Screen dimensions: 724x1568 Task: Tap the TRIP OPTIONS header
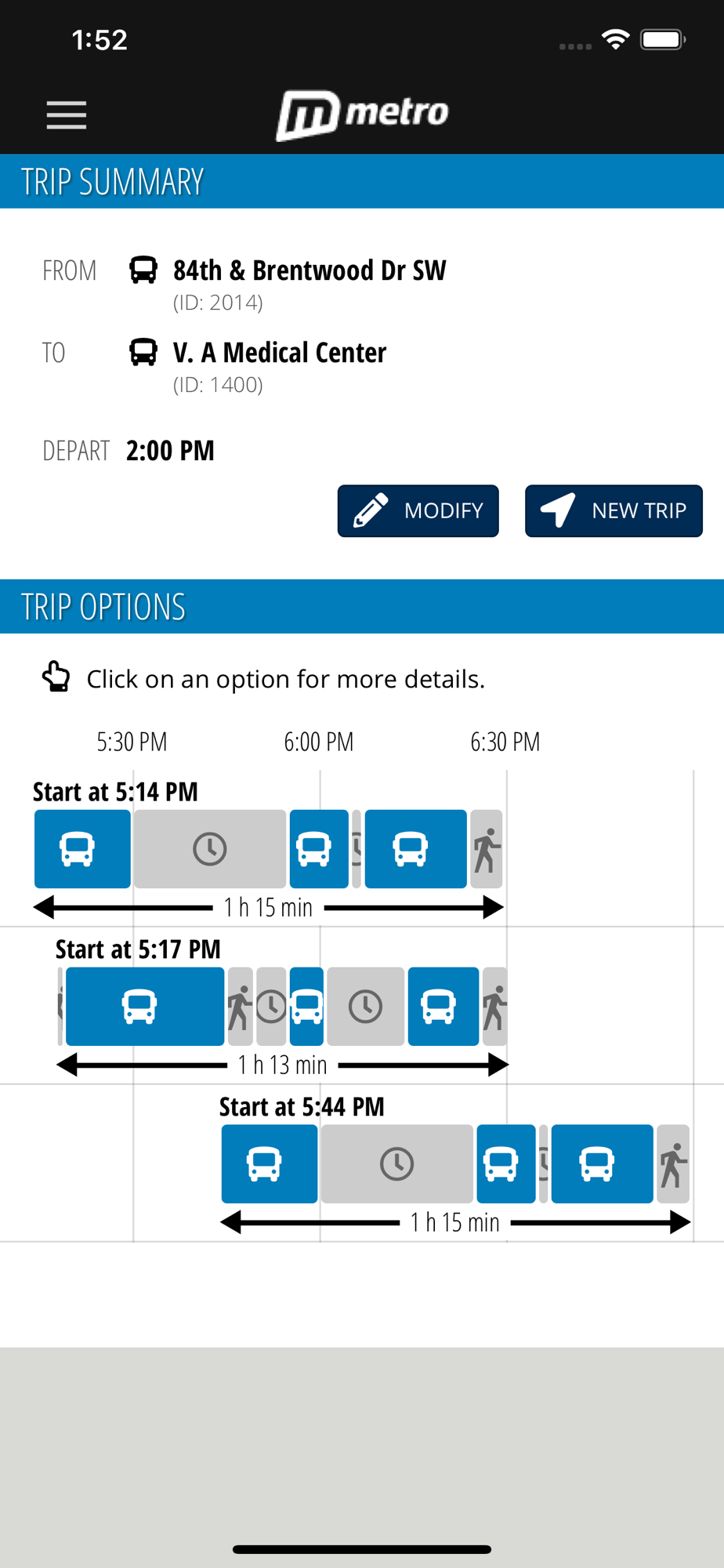[x=362, y=607]
